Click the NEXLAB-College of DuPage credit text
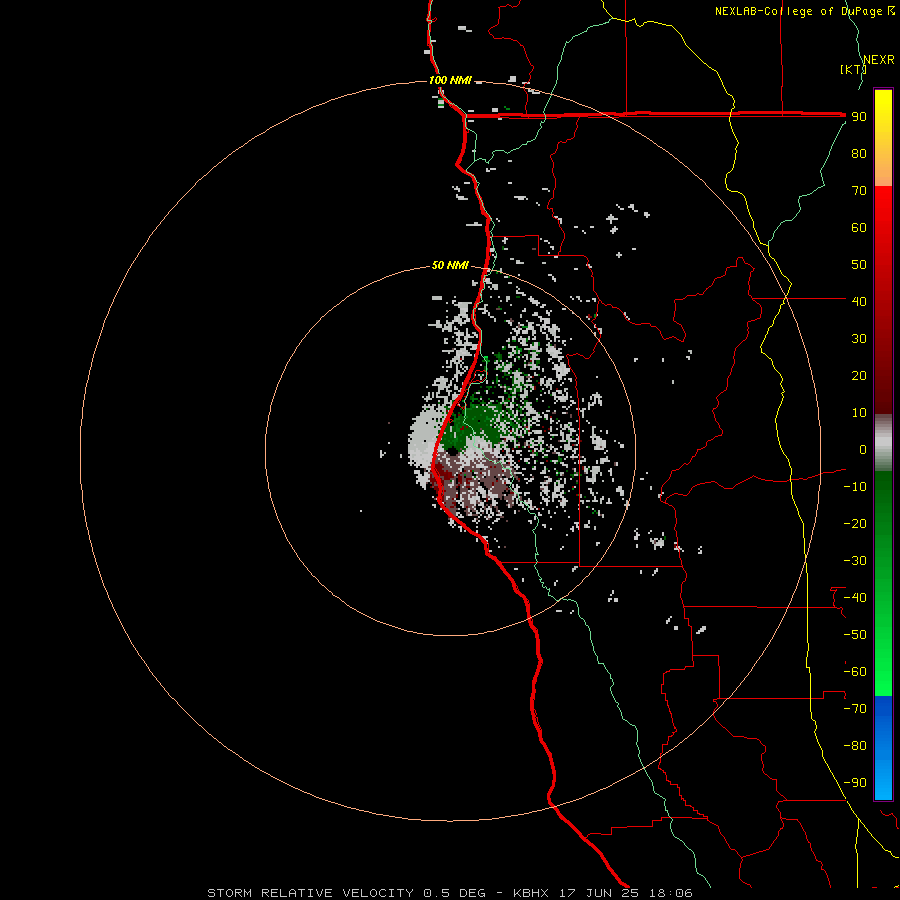Image resolution: width=900 pixels, height=900 pixels. (799, 11)
